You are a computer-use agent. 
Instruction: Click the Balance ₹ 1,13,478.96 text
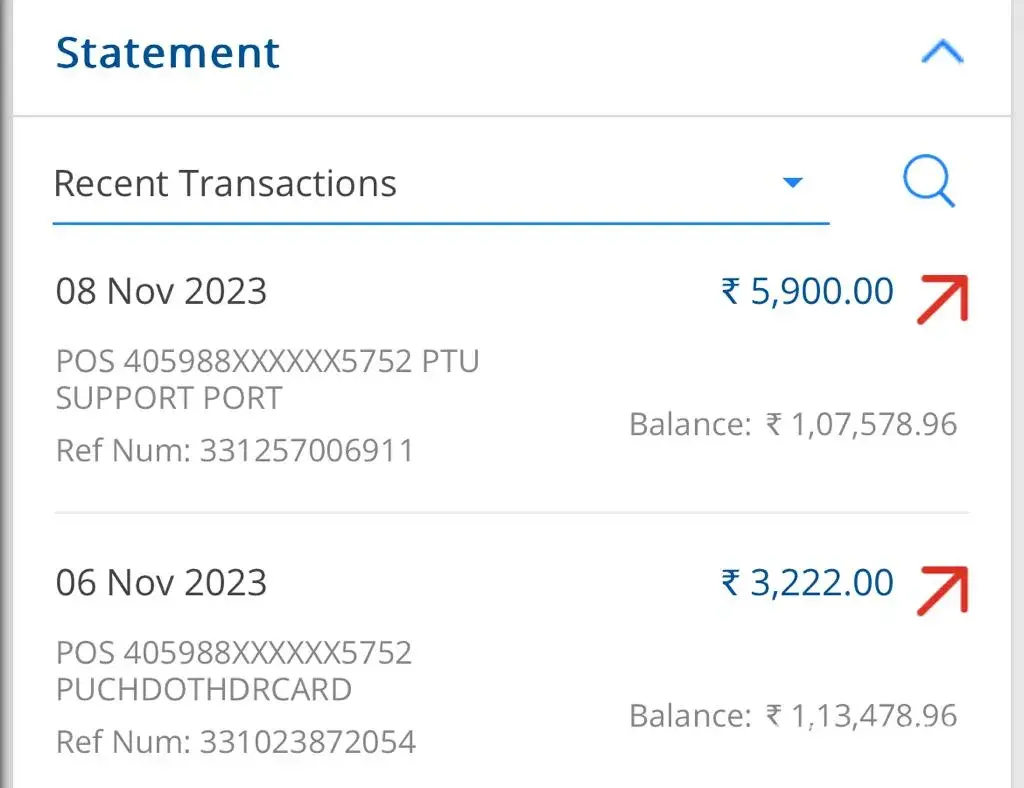pyautogui.click(x=793, y=716)
